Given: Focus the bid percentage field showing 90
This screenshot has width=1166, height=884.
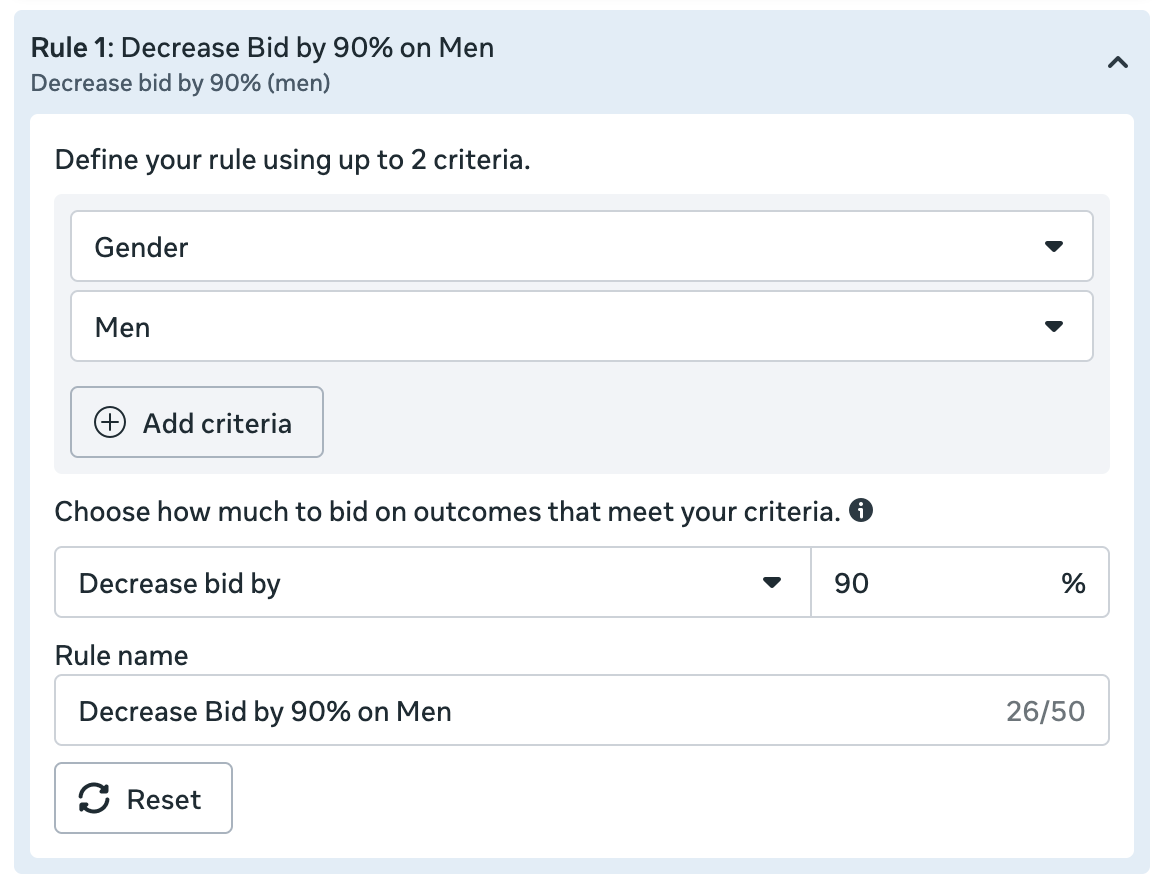Looking at the screenshot, I should pyautogui.click(x=930, y=582).
